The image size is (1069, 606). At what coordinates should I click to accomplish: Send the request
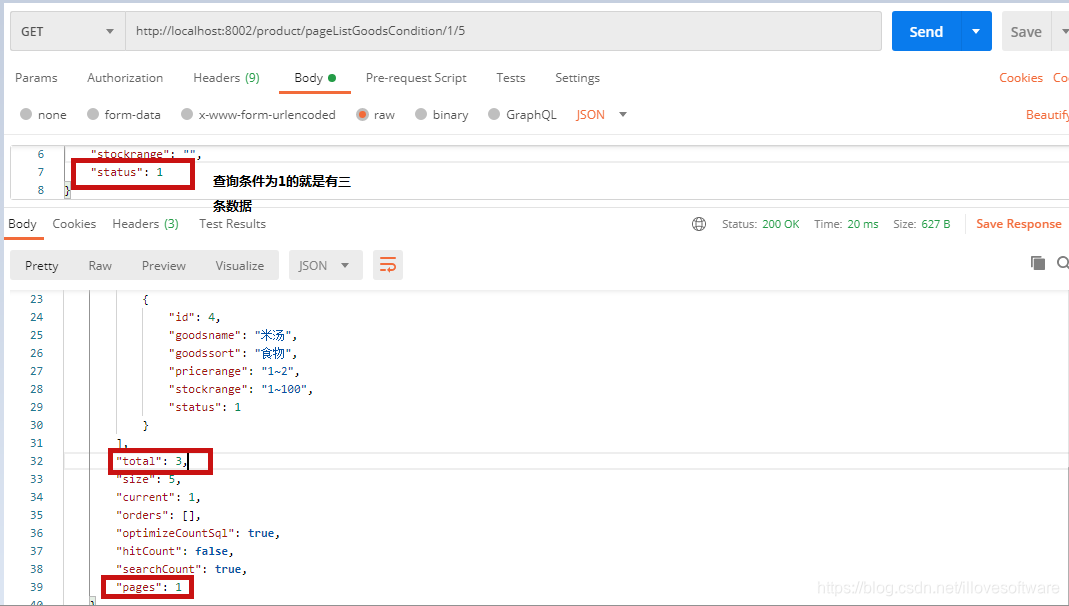[926, 31]
